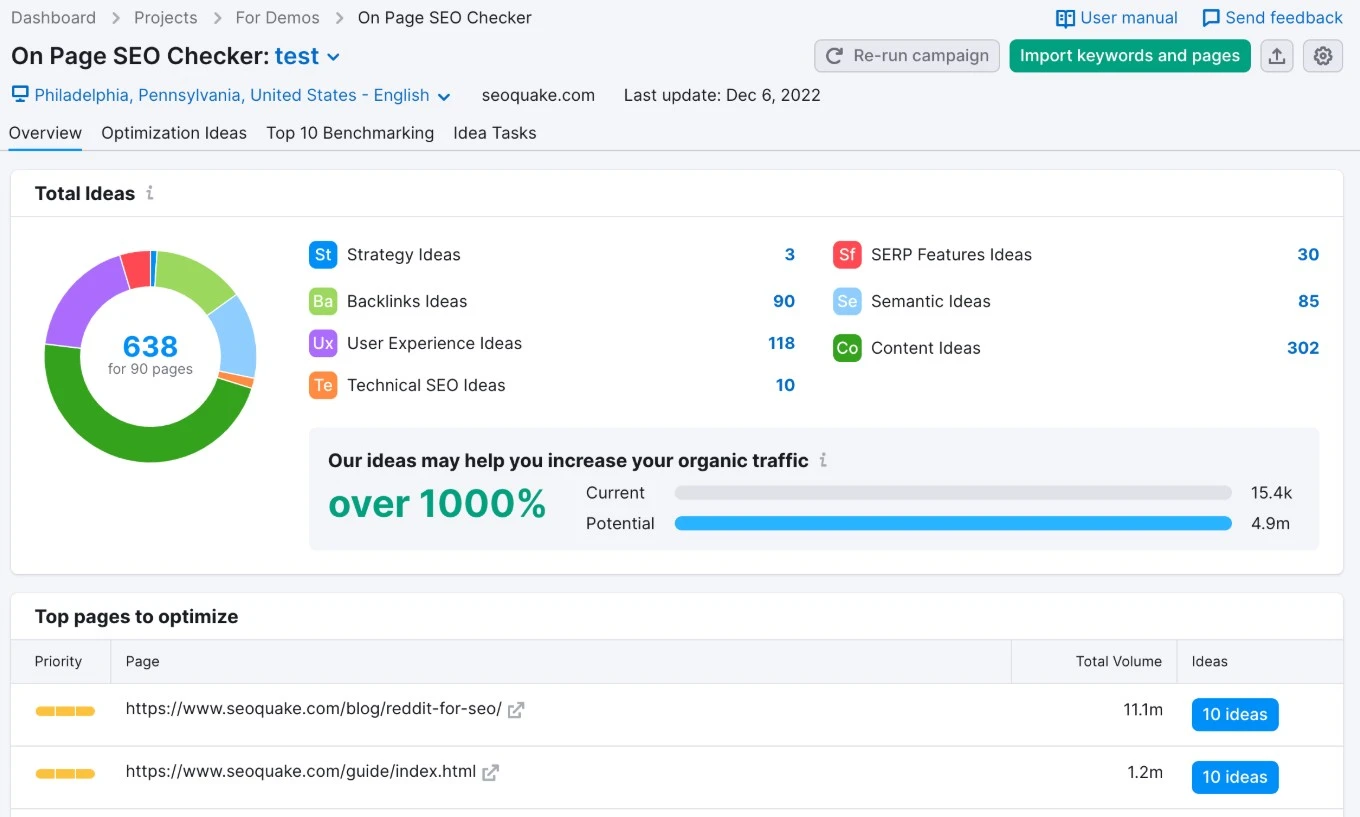The height and width of the screenshot is (817, 1360).
Task: Click the Backlinks Ideas Ba icon
Action: (323, 301)
